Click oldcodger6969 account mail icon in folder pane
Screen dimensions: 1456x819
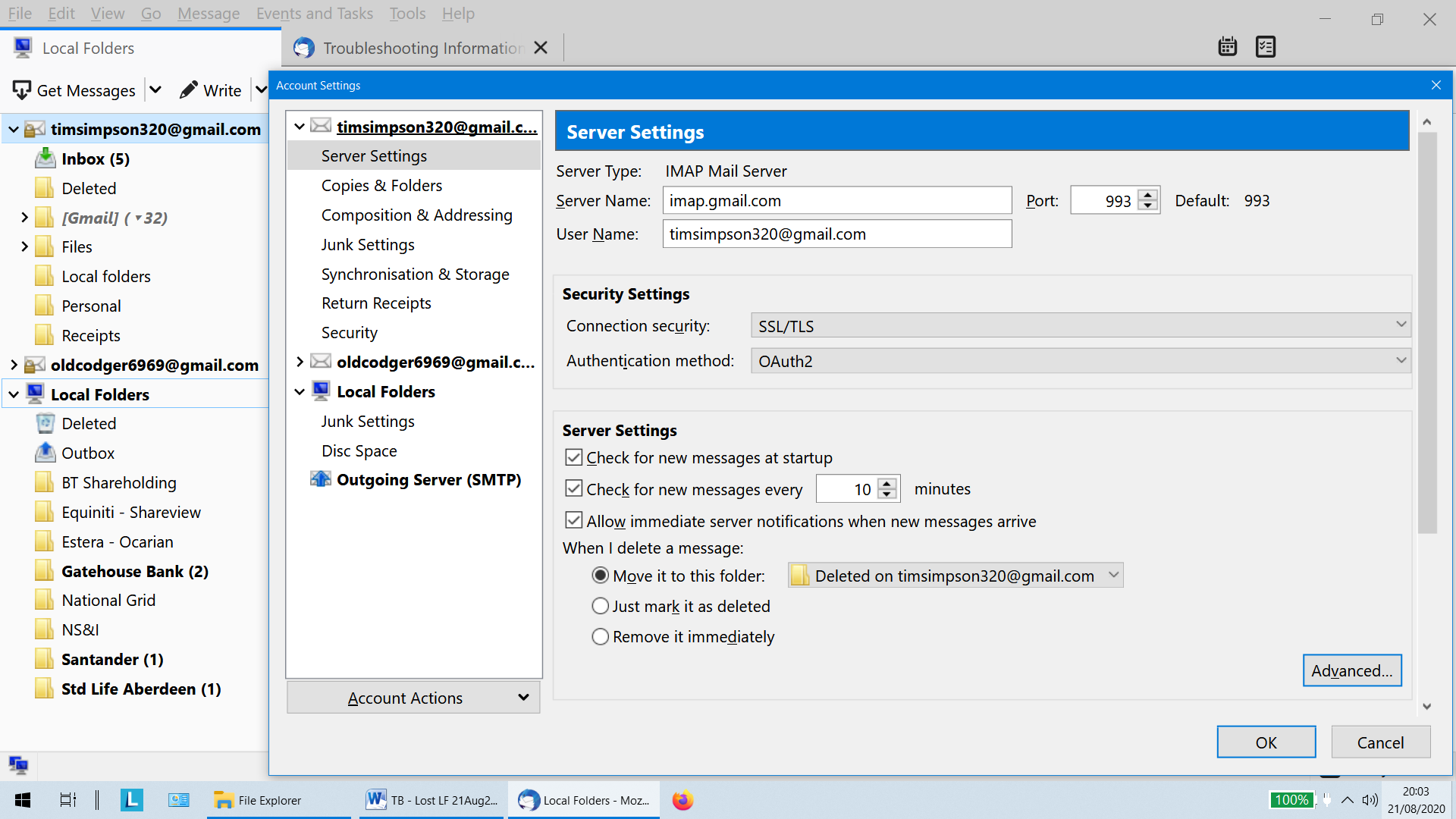click(35, 365)
